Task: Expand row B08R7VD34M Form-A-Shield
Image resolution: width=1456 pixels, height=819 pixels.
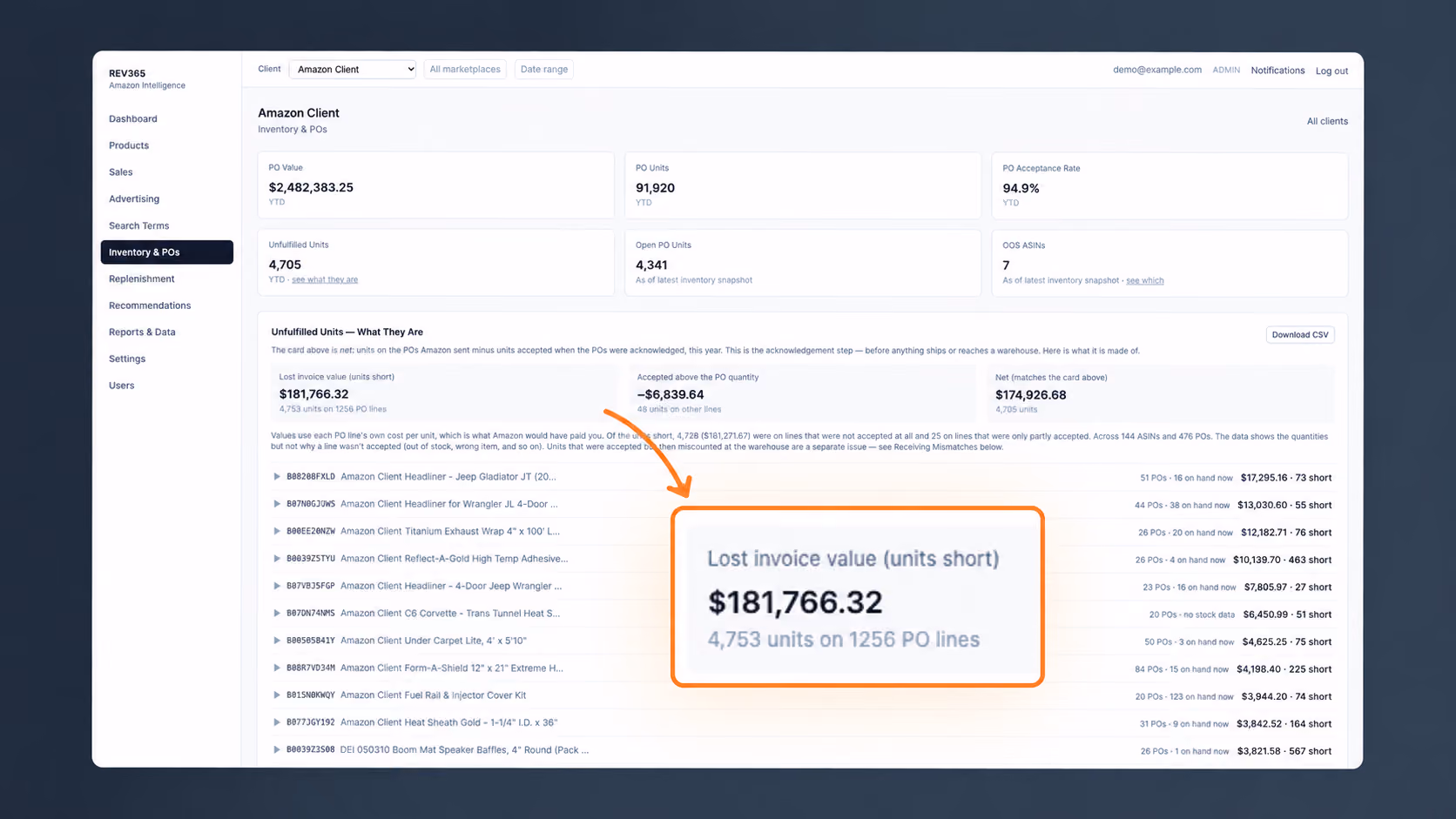Action: point(277,668)
